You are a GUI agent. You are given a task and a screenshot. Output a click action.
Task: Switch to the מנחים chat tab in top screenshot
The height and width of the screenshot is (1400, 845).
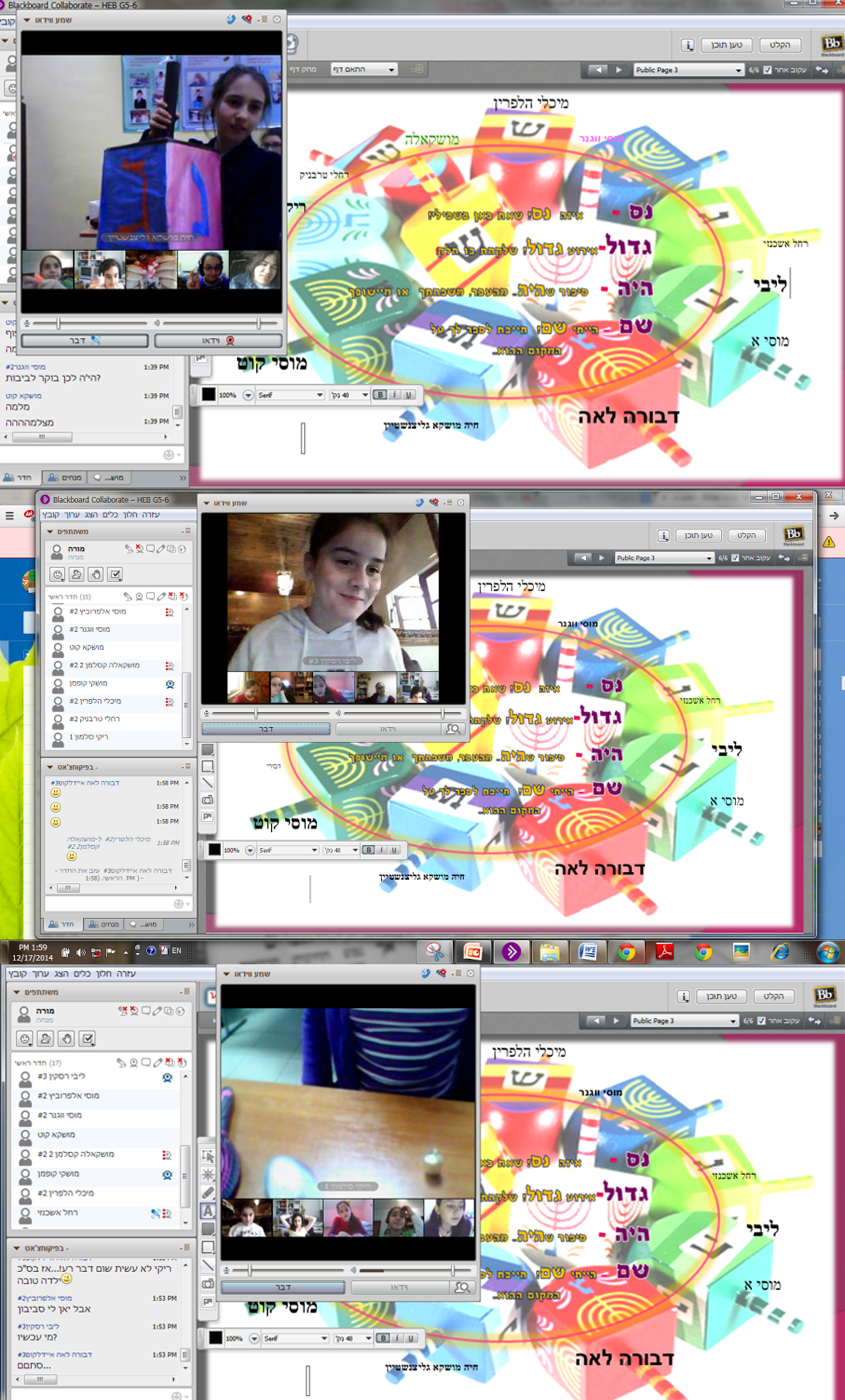coord(65,477)
